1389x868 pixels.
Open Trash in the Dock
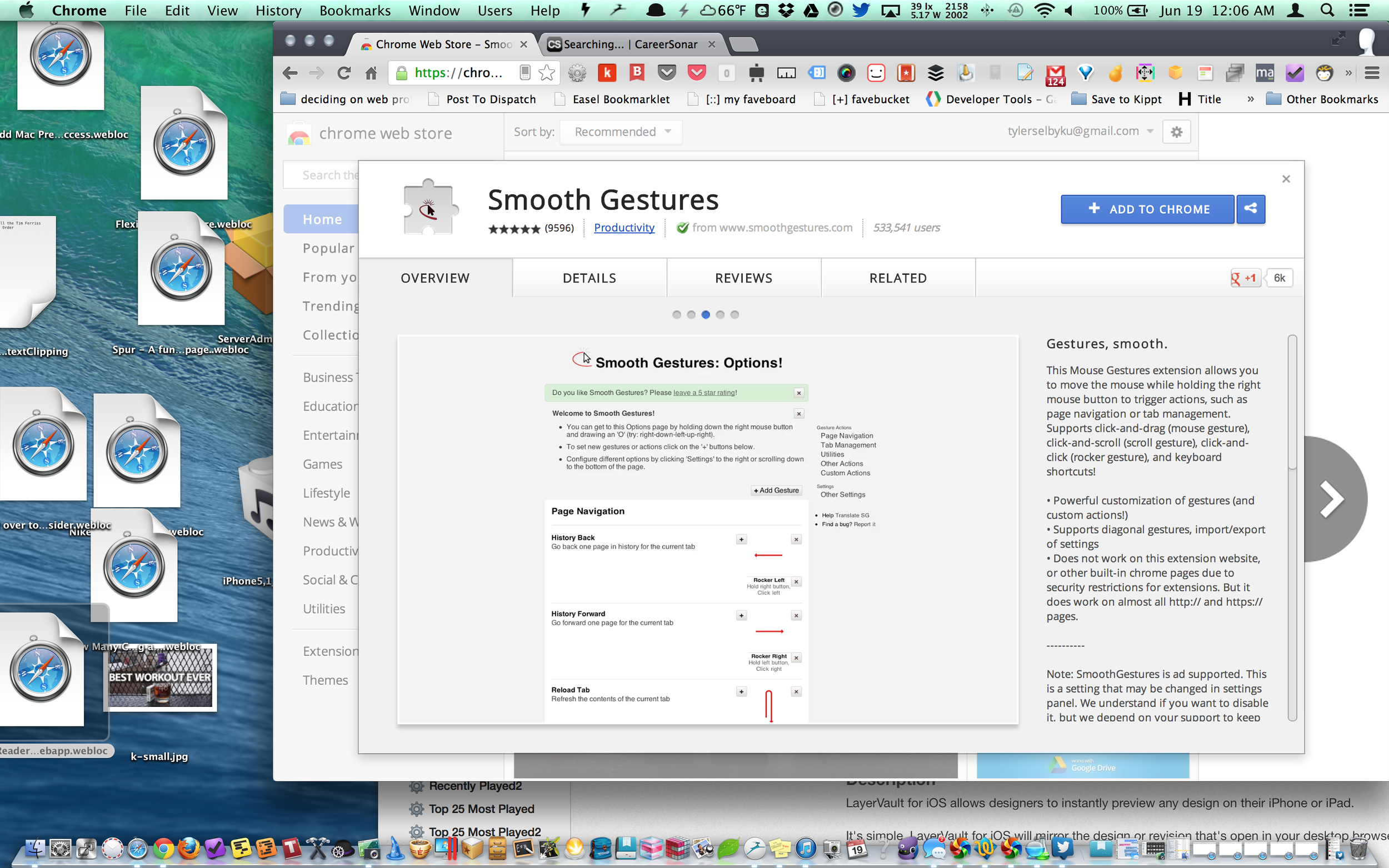coord(1358,849)
